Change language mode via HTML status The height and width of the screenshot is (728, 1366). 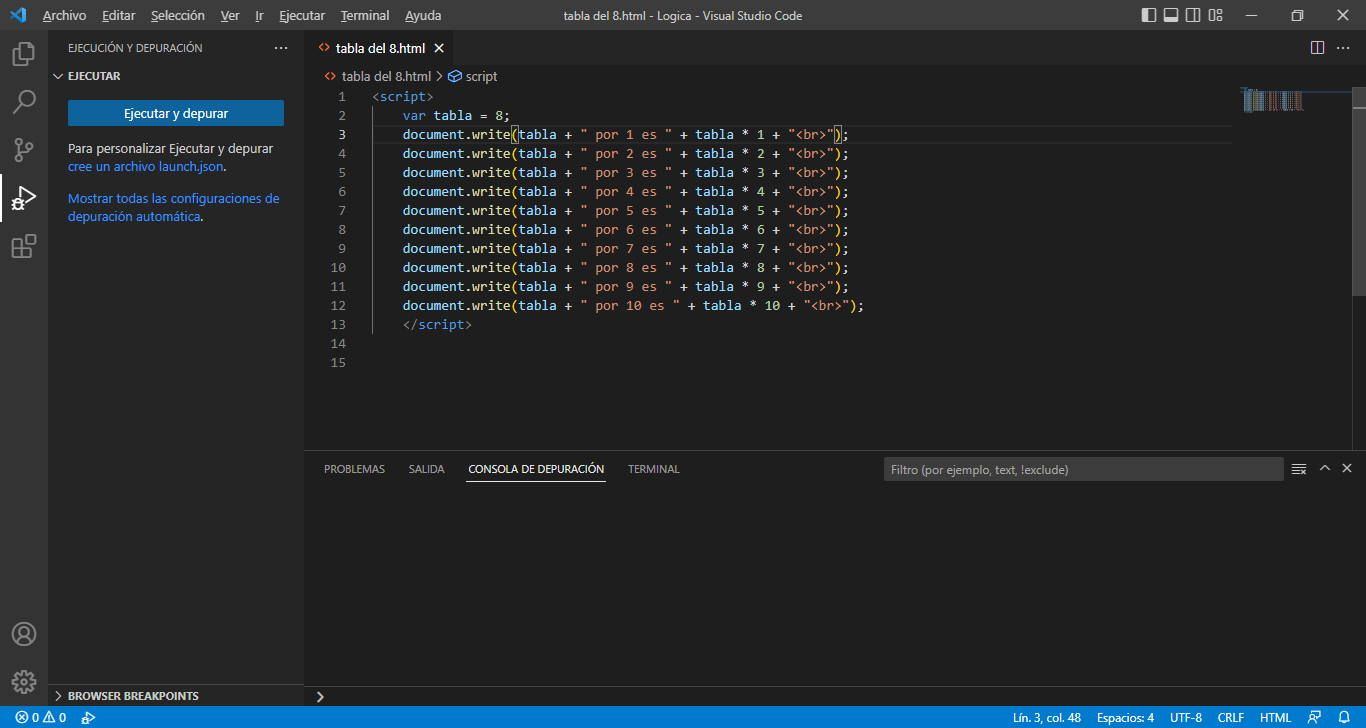(x=1275, y=718)
